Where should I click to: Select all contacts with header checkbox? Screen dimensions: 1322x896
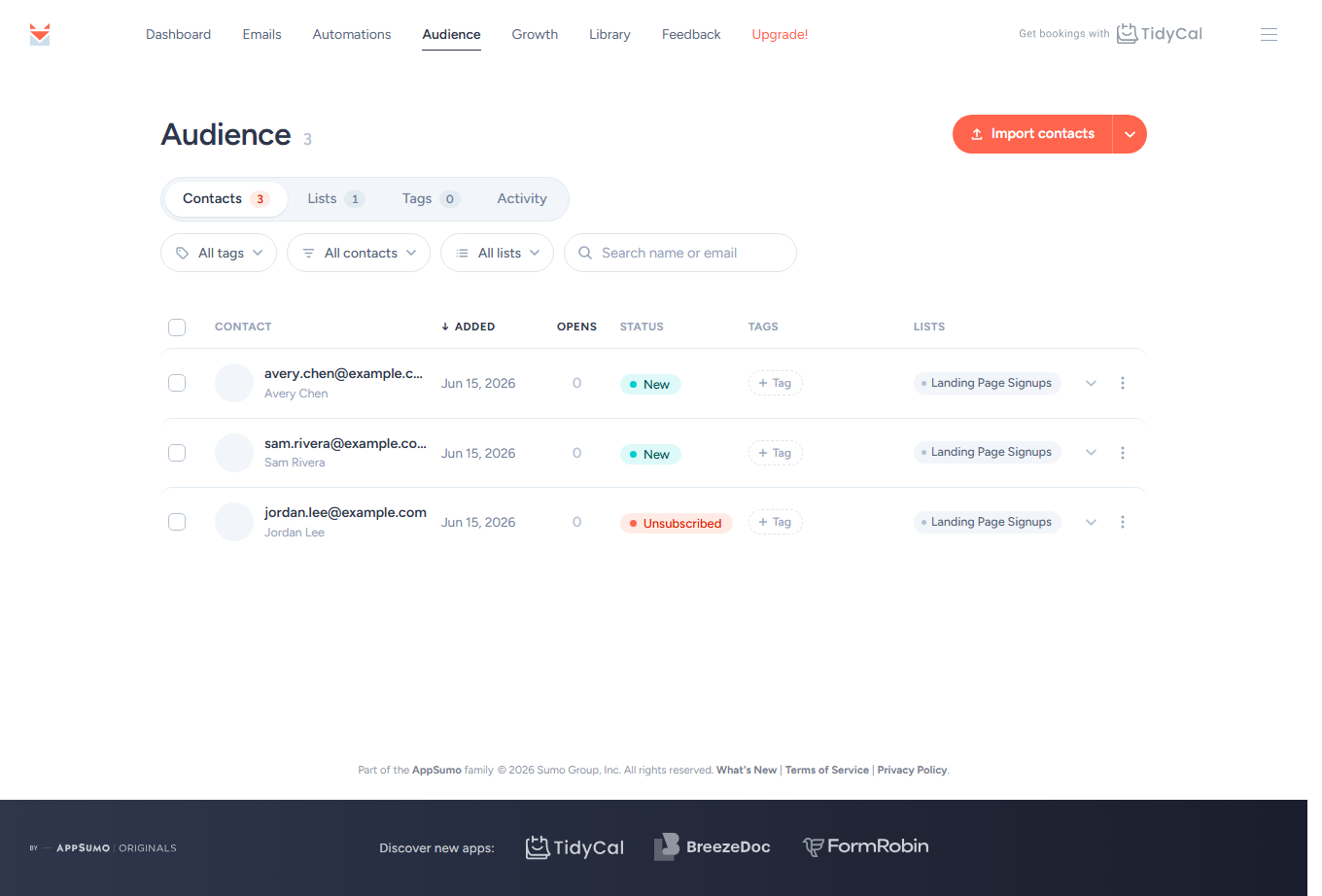tap(177, 327)
